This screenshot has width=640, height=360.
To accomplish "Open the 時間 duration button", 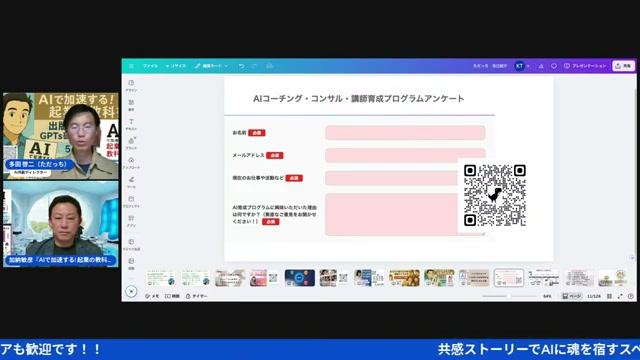I will click(172, 296).
